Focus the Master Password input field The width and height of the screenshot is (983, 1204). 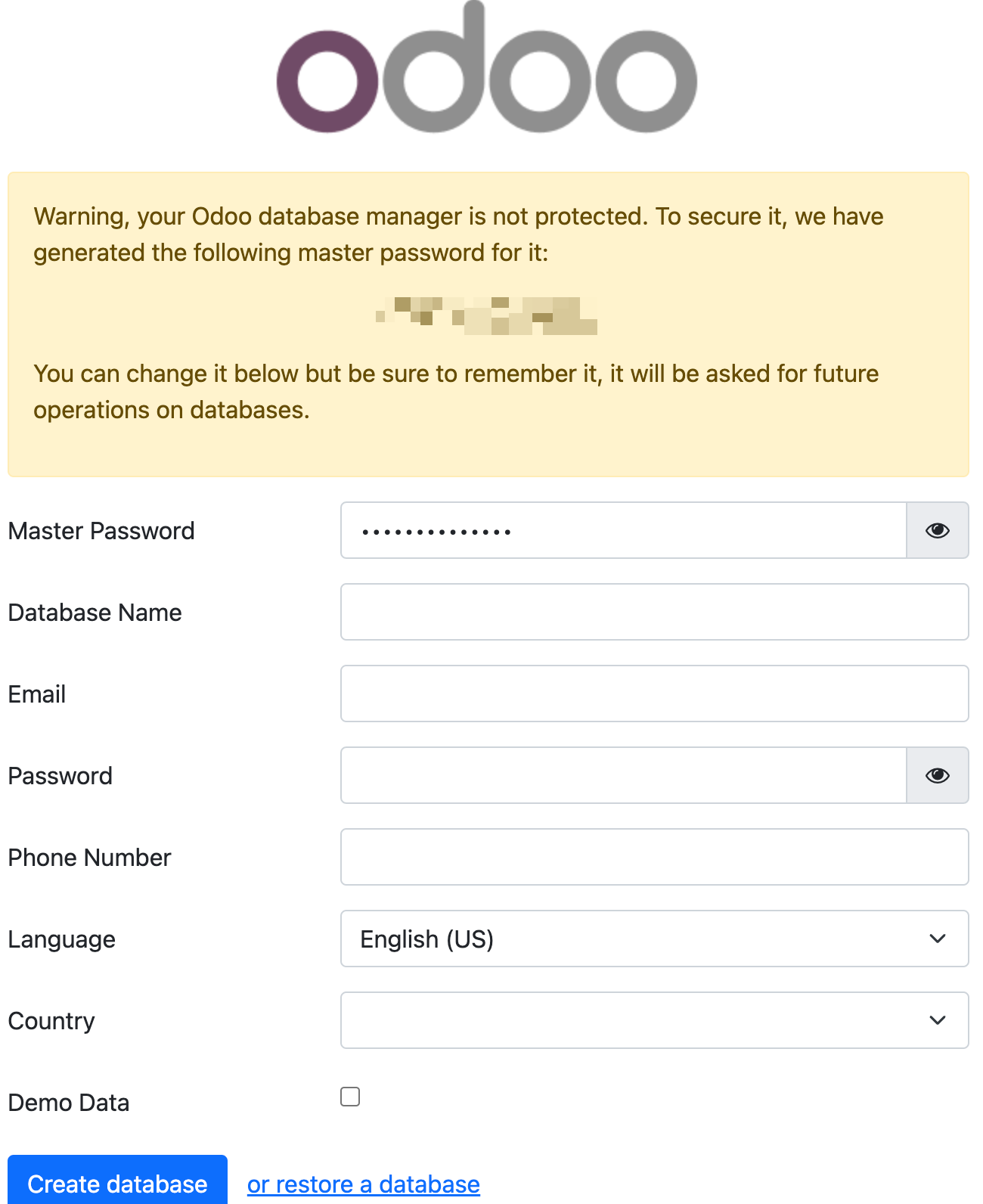click(623, 531)
